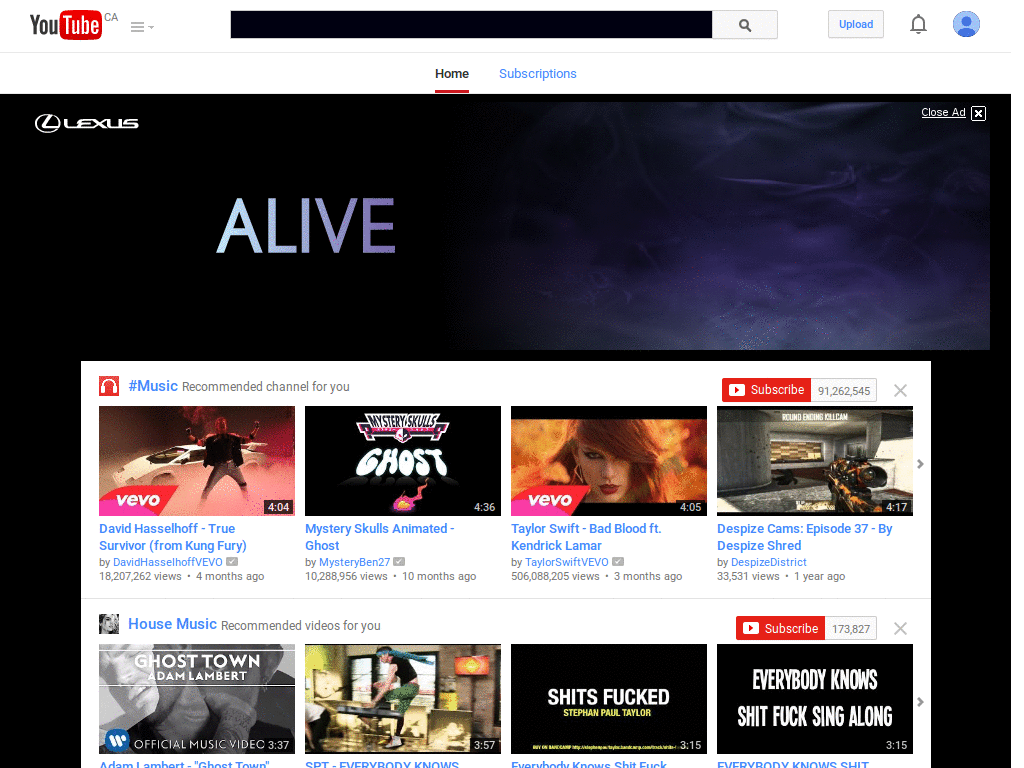This screenshot has height=768, width=1024.
Task: Click the verified badge next to MysteryBen27
Action: [x=399, y=562]
